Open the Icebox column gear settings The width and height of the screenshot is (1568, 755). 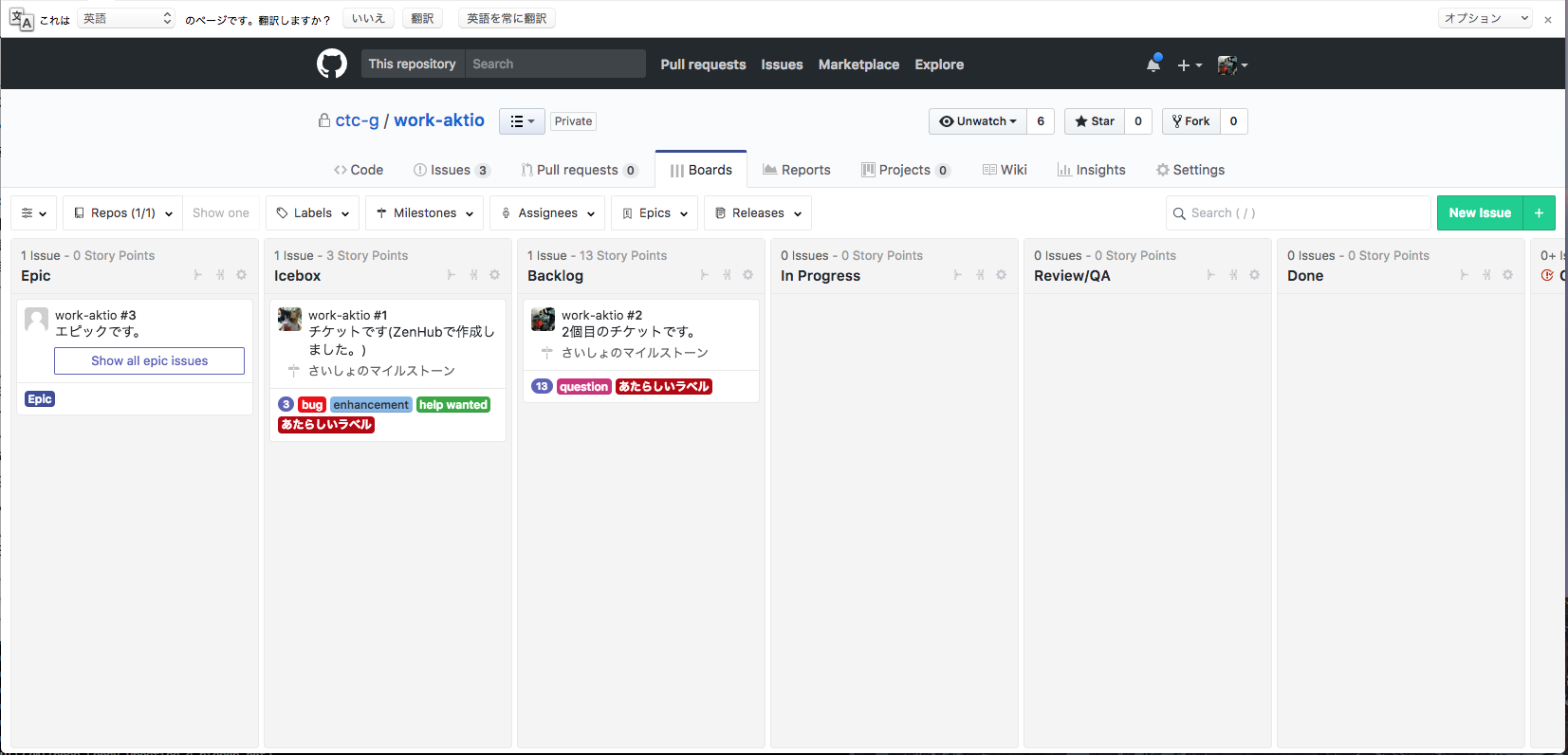pos(494,275)
